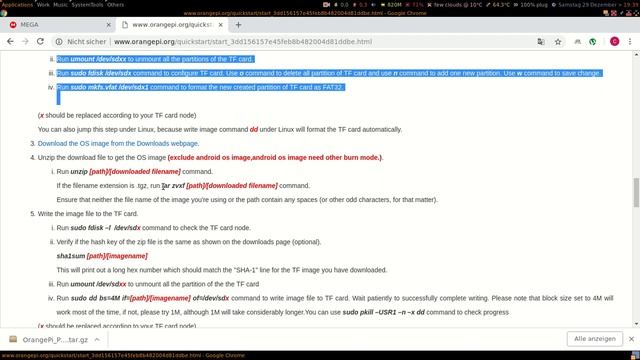Open the Applications menu in the top panel
Screen dimensions: 640x360
click(17, 4)
